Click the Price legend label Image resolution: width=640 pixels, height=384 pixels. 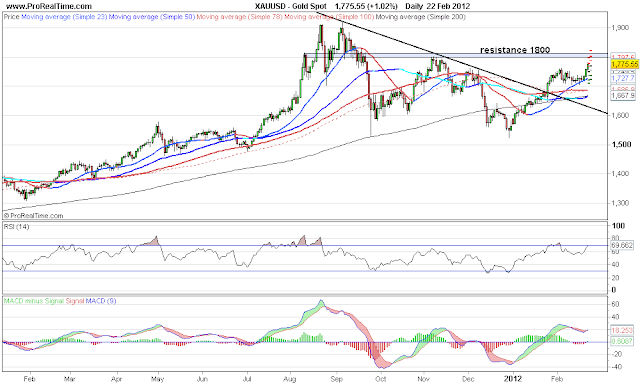(11, 17)
